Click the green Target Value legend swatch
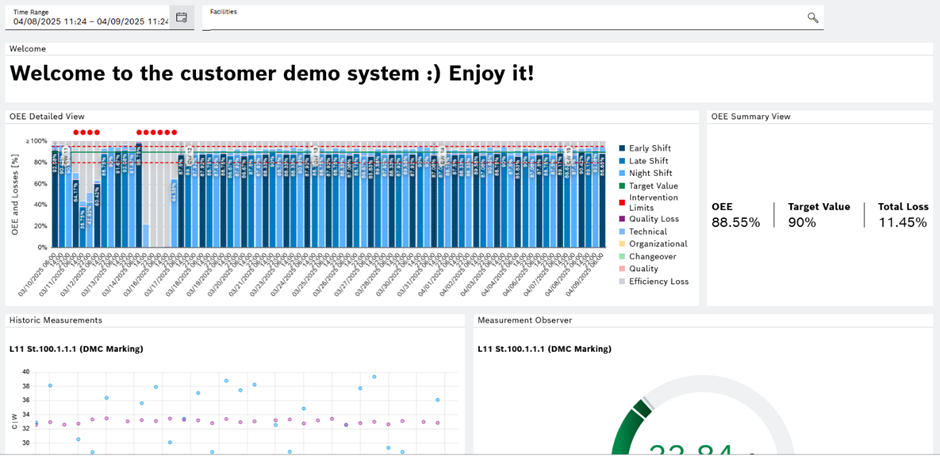 point(622,186)
